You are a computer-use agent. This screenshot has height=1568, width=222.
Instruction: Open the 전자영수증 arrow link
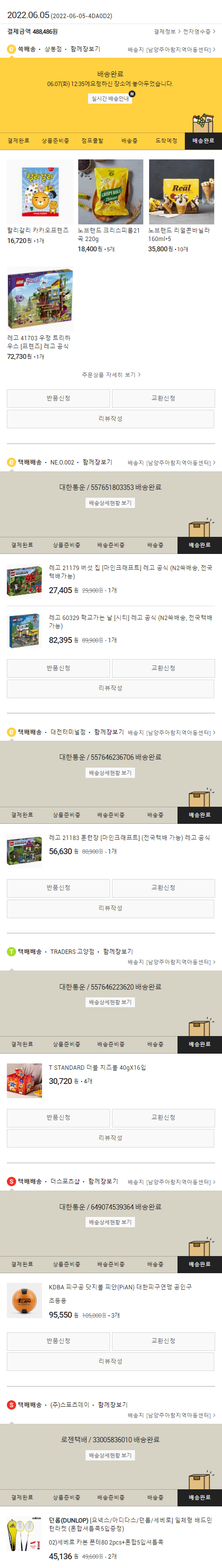point(199,32)
